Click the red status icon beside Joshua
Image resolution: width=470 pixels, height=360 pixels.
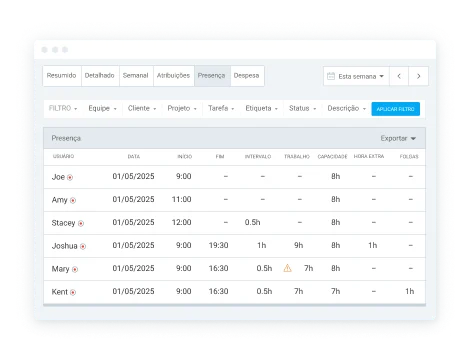pyautogui.click(x=83, y=247)
